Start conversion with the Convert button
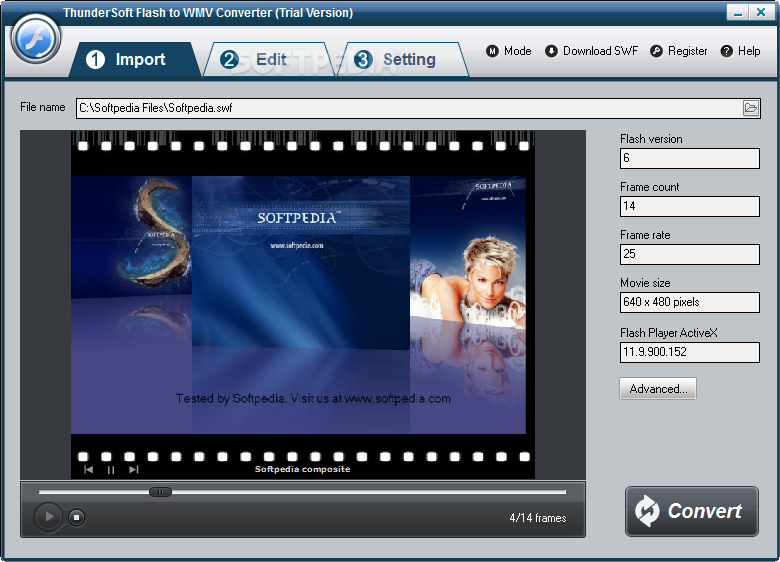The height and width of the screenshot is (562, 780). tap(691, 511)
